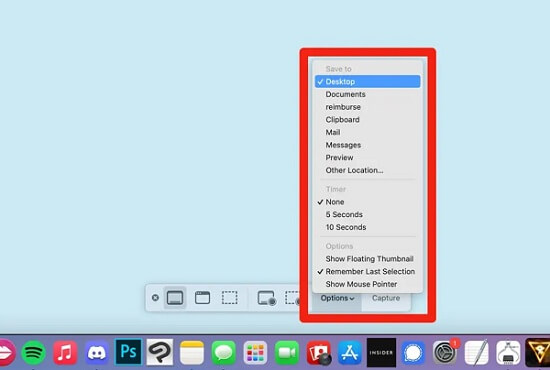Image resolution: width=550 pixels, height=370 pixels.
Task: Launch Photoshop from the Dock
Action: point(128,352)
